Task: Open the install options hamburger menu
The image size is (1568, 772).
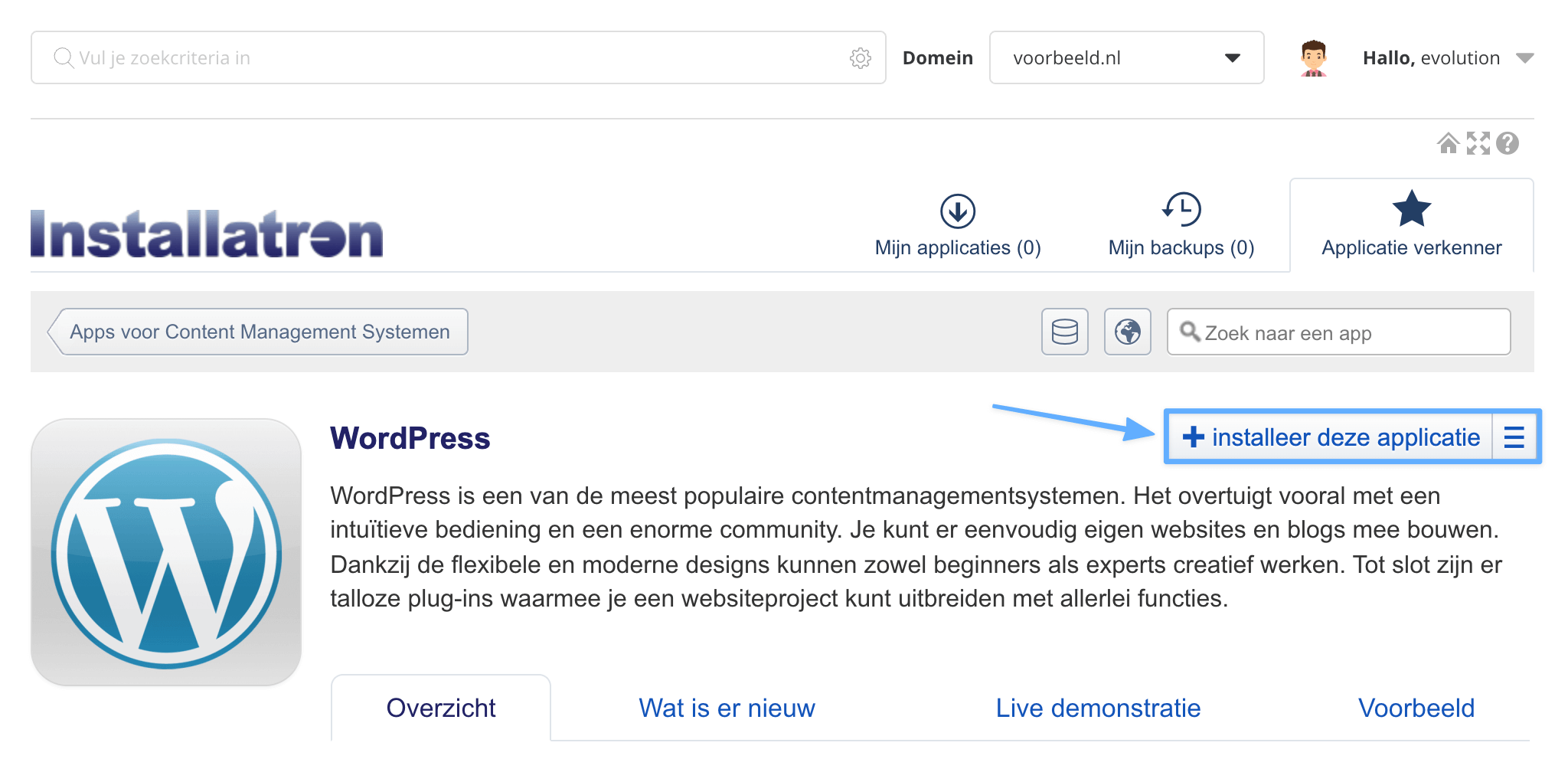Action: (x=1514, y=437)
